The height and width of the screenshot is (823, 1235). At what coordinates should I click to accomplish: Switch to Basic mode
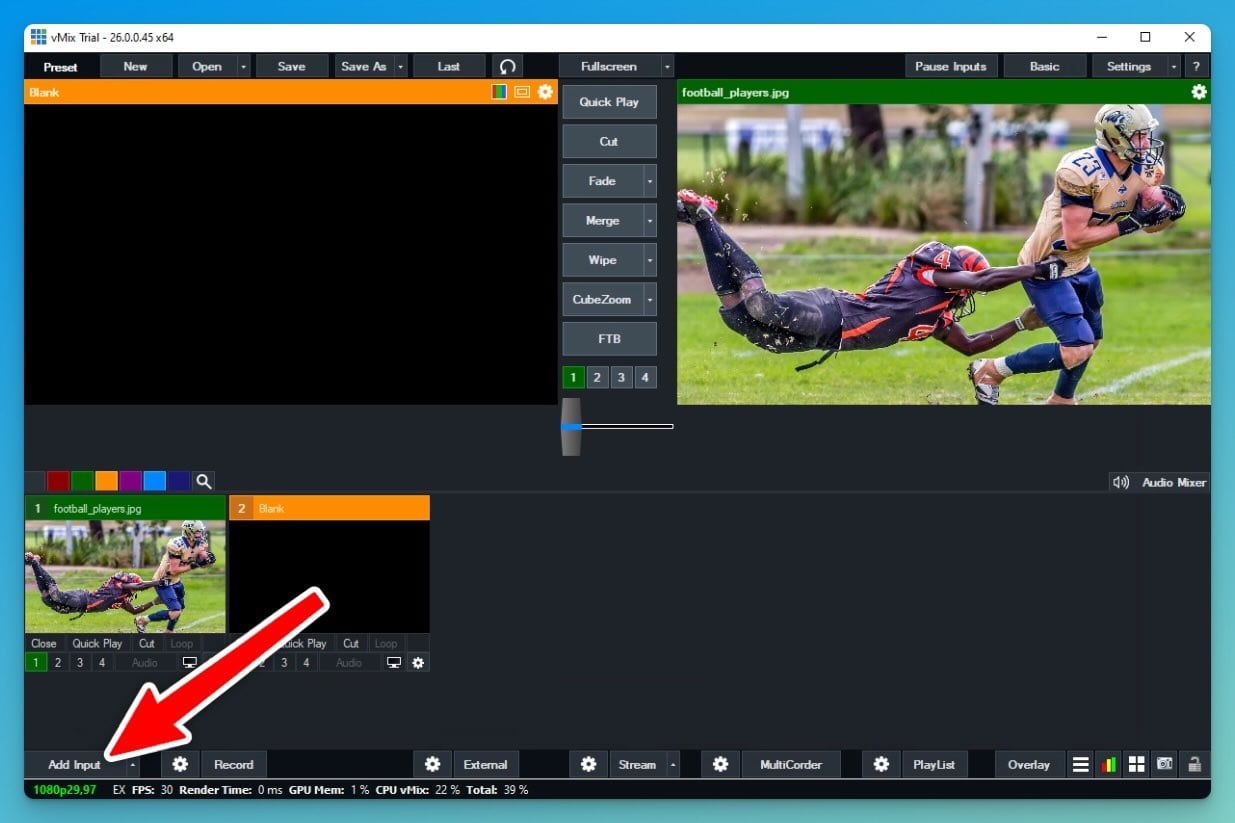pos(1044,66)
